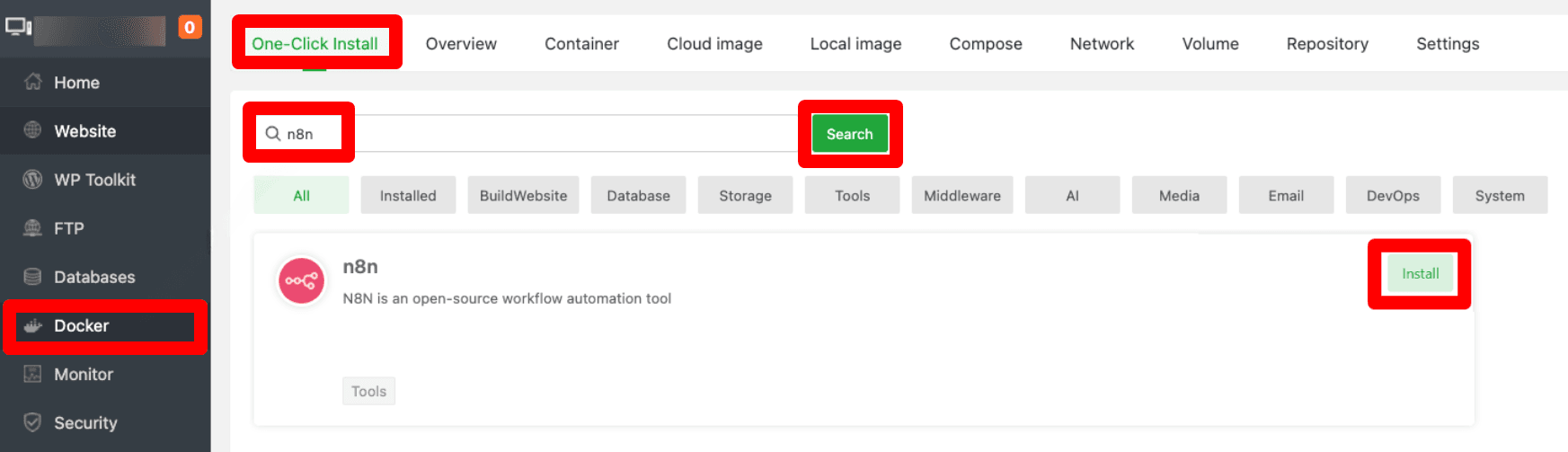1568x452 pixels.
Task: Select Docker in the sidebar
Action: tap(105, 325)
